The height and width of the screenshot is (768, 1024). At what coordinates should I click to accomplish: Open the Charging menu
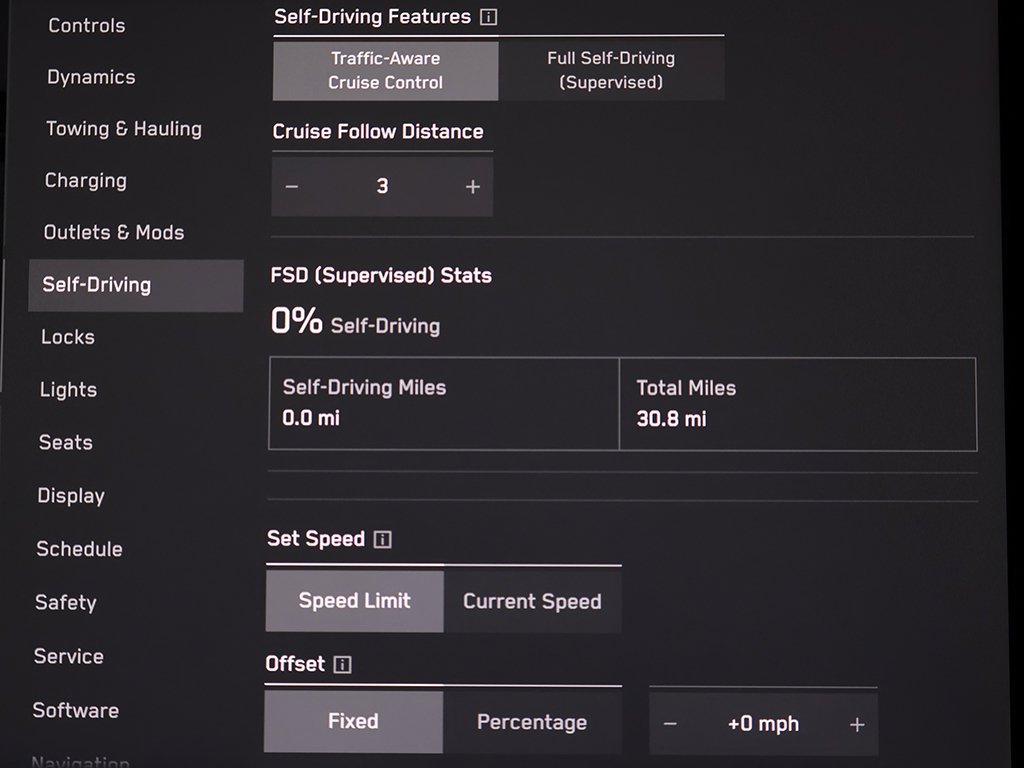tap(86, 180)
